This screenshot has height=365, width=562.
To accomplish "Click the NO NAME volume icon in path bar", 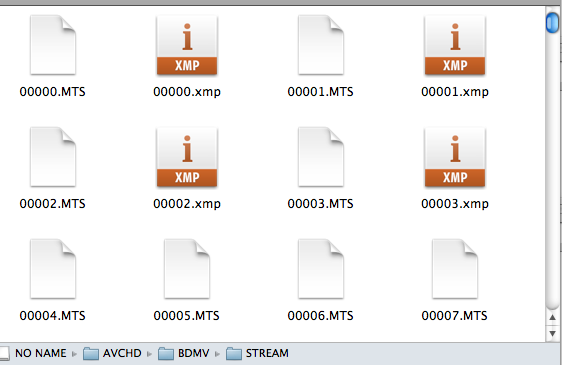I will tap(4, 353).
